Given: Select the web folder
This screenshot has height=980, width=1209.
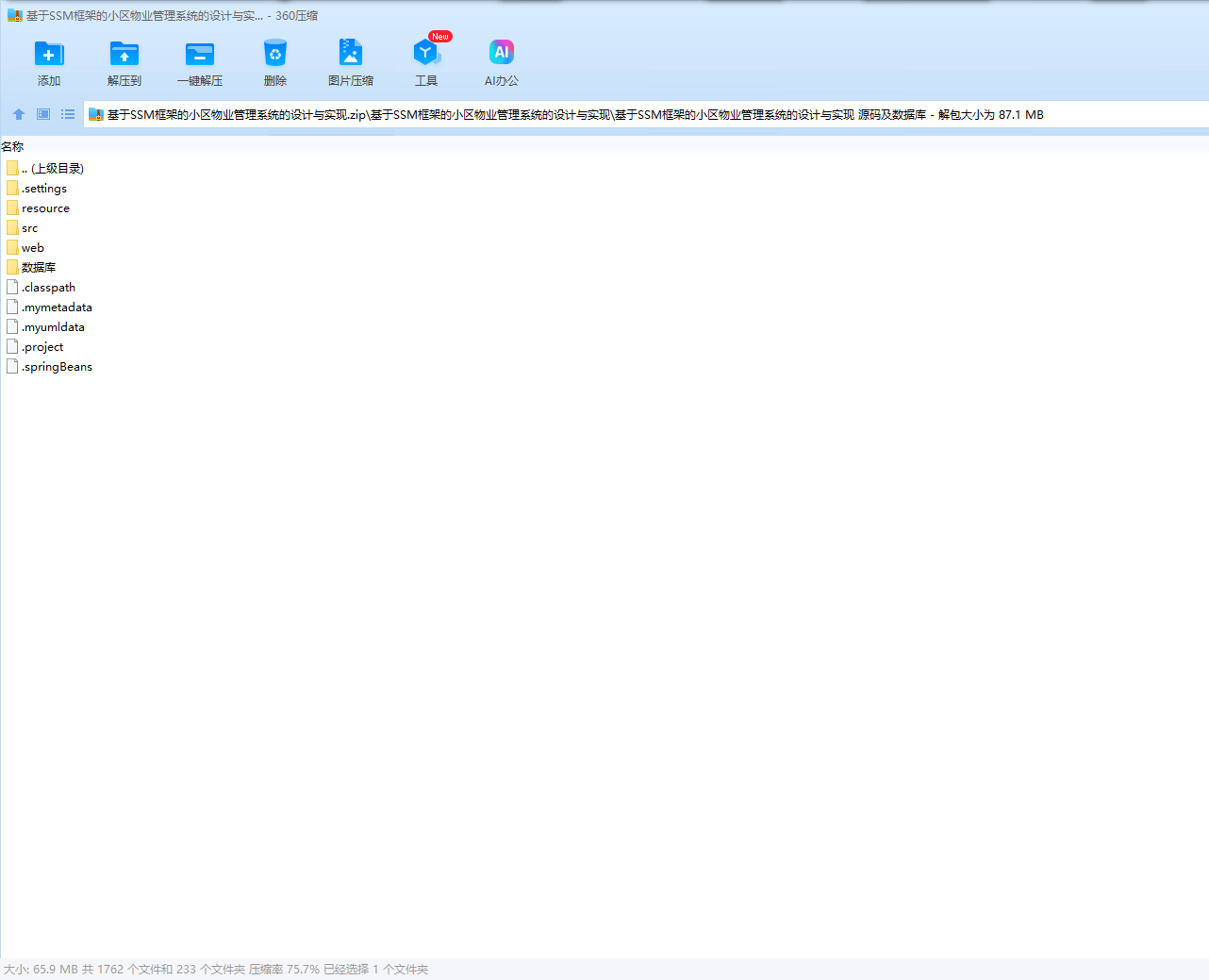Looking at the screenshot, I should (25, 247).
